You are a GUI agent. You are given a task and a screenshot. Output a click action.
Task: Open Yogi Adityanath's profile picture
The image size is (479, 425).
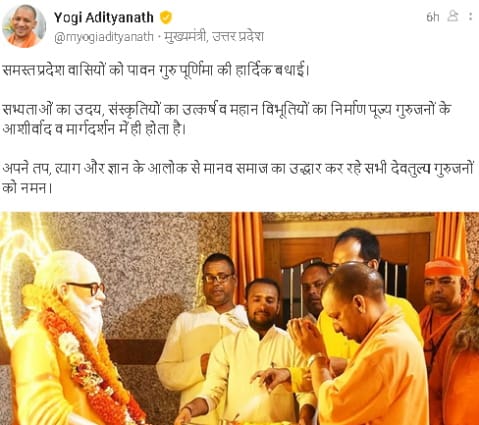click(x=23, y=26)
